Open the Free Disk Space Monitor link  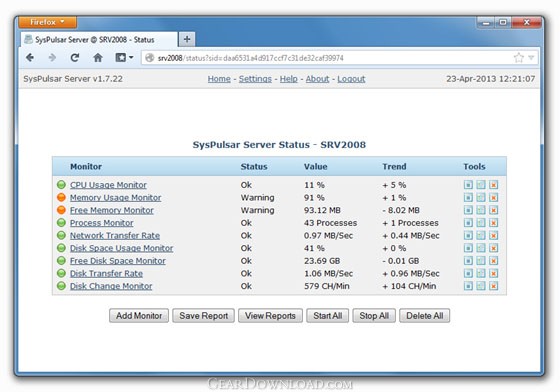[118, 261]
